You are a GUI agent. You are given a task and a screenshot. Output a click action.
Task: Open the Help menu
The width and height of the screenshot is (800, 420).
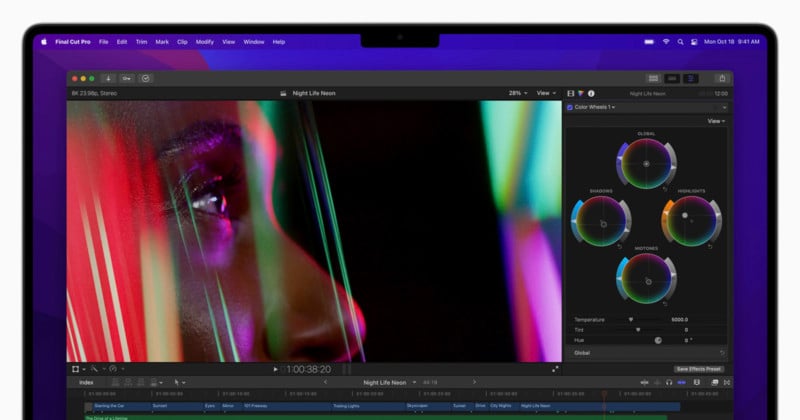pyautogui.click(x=279, y=42)
